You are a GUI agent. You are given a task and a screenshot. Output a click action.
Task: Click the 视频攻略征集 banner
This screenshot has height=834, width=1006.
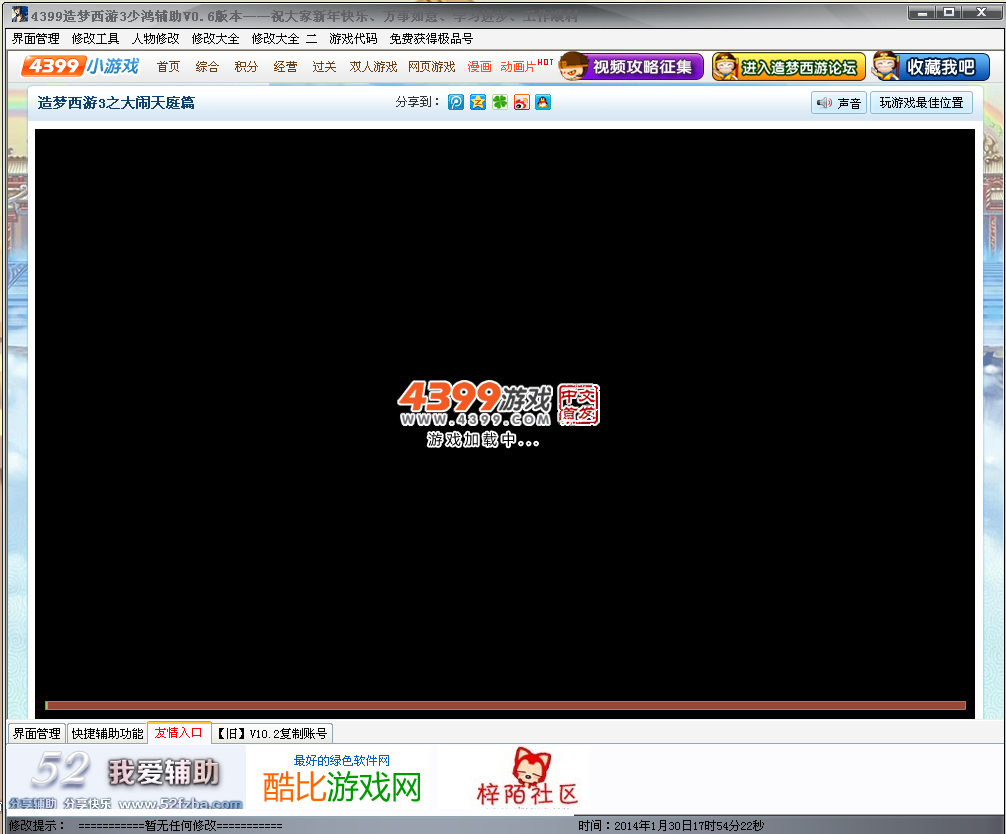(631, 67)
